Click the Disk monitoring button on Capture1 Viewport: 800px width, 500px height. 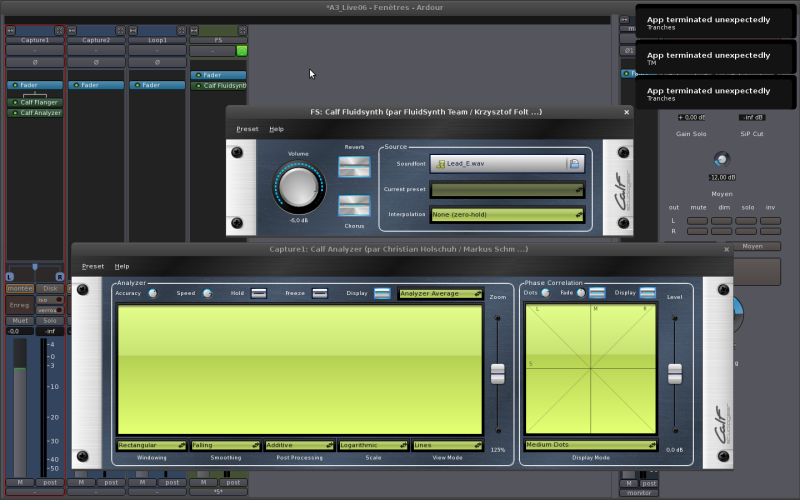[50, 288]
